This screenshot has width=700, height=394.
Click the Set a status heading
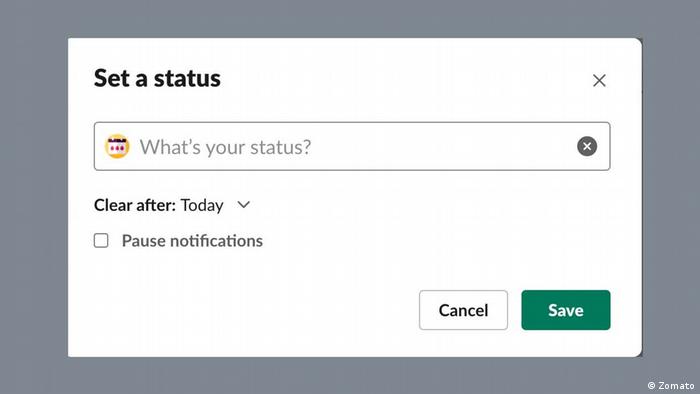coord(157,78)
